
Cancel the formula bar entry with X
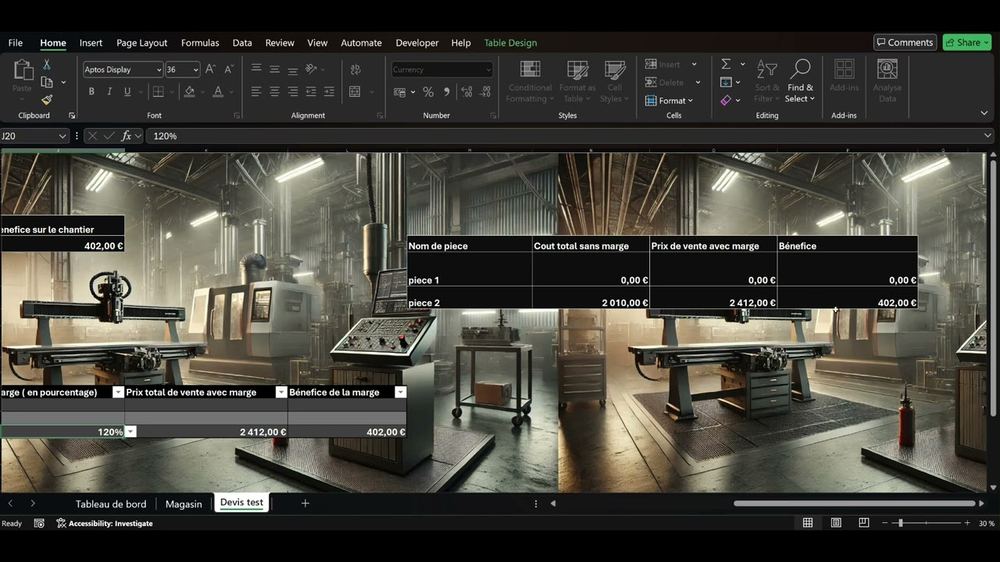tap(92, 136)
